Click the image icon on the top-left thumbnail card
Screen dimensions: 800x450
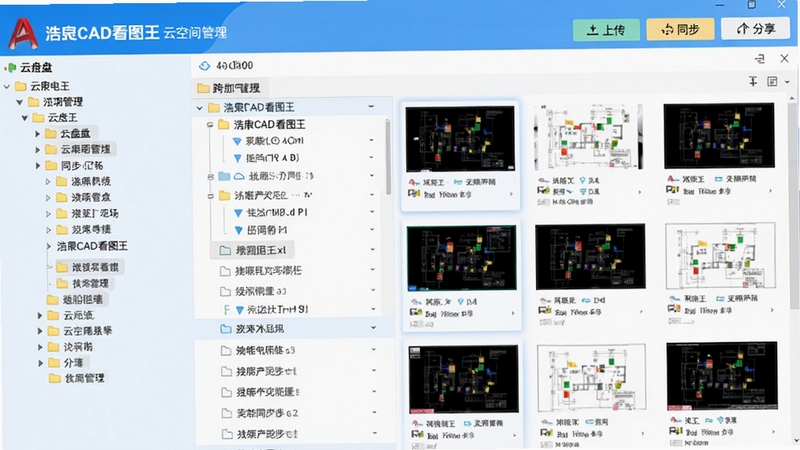414,194
